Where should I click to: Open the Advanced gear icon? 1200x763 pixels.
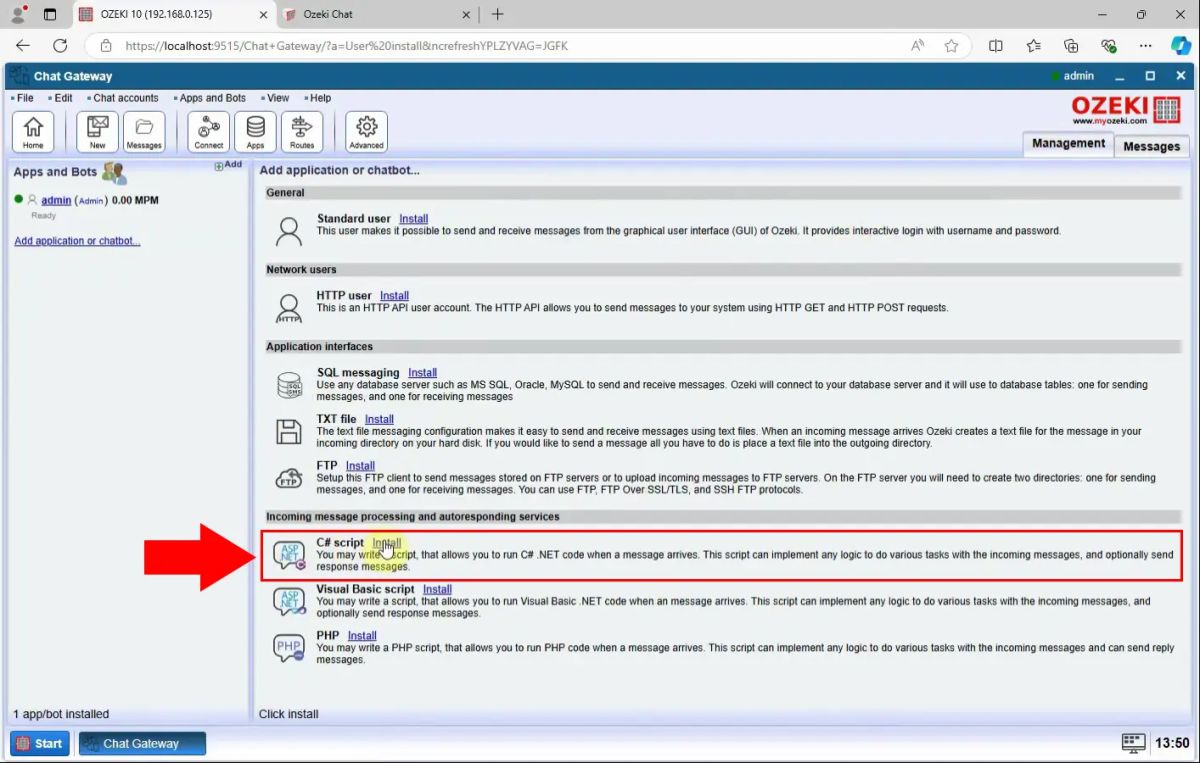point(366,132)
